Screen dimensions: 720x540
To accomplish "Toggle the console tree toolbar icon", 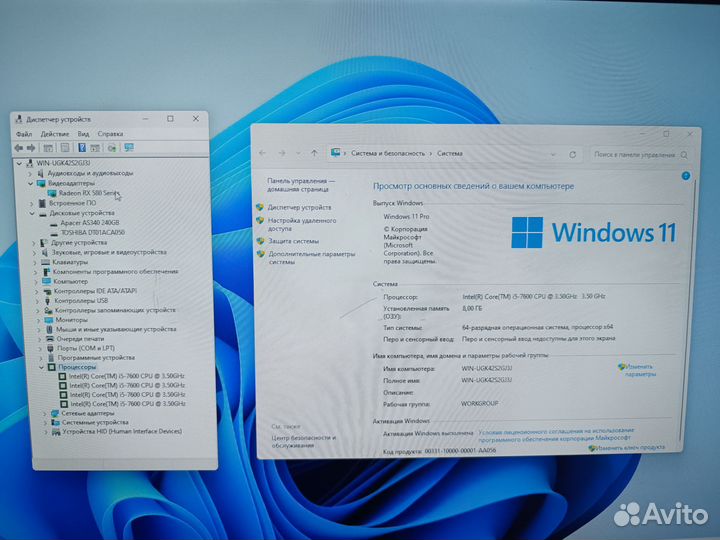I will [48, 148].
